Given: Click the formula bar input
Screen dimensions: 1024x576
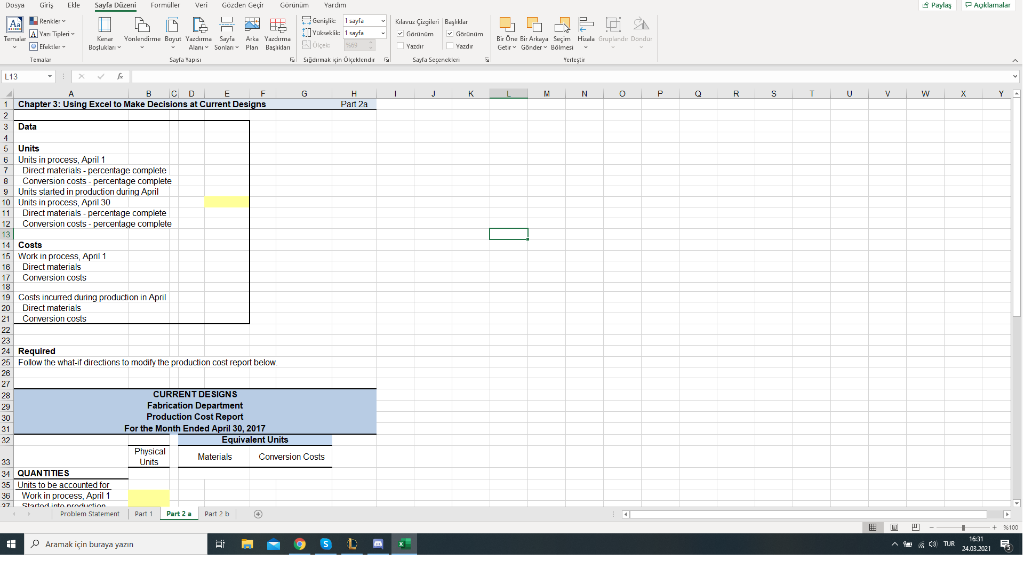Looking at the screenshot, I should (x=570, y=76).
